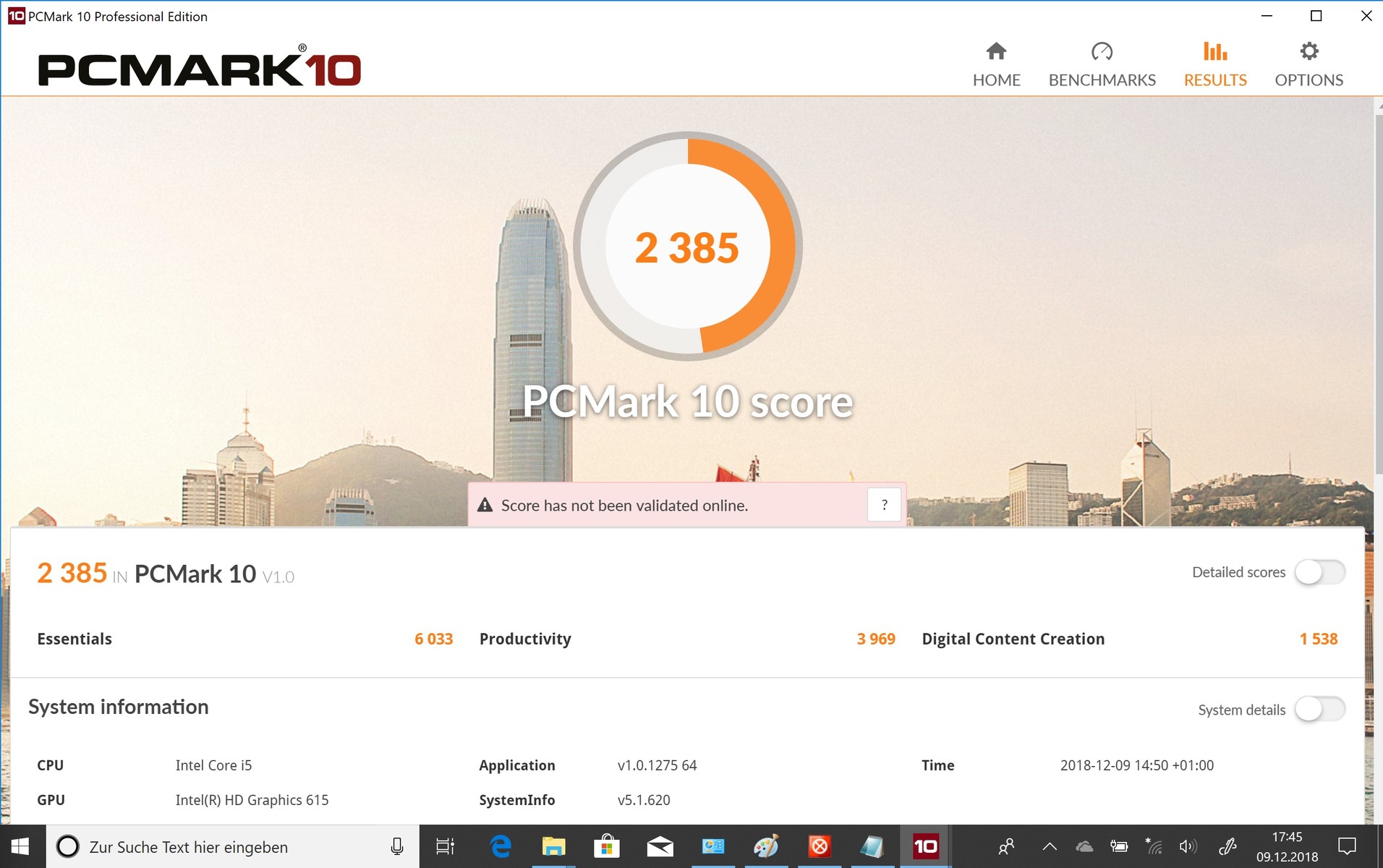The height and width of the screenshot is (868, 1383).
Task: Open File Explorer from the taskbar
Action: (x=553, y=846)
